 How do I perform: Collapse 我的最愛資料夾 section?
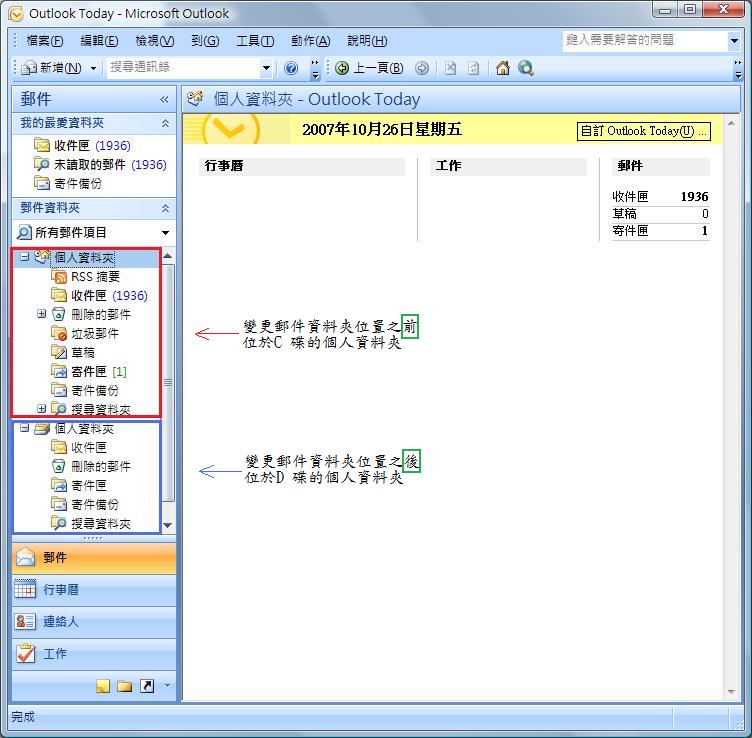point(165,123)
